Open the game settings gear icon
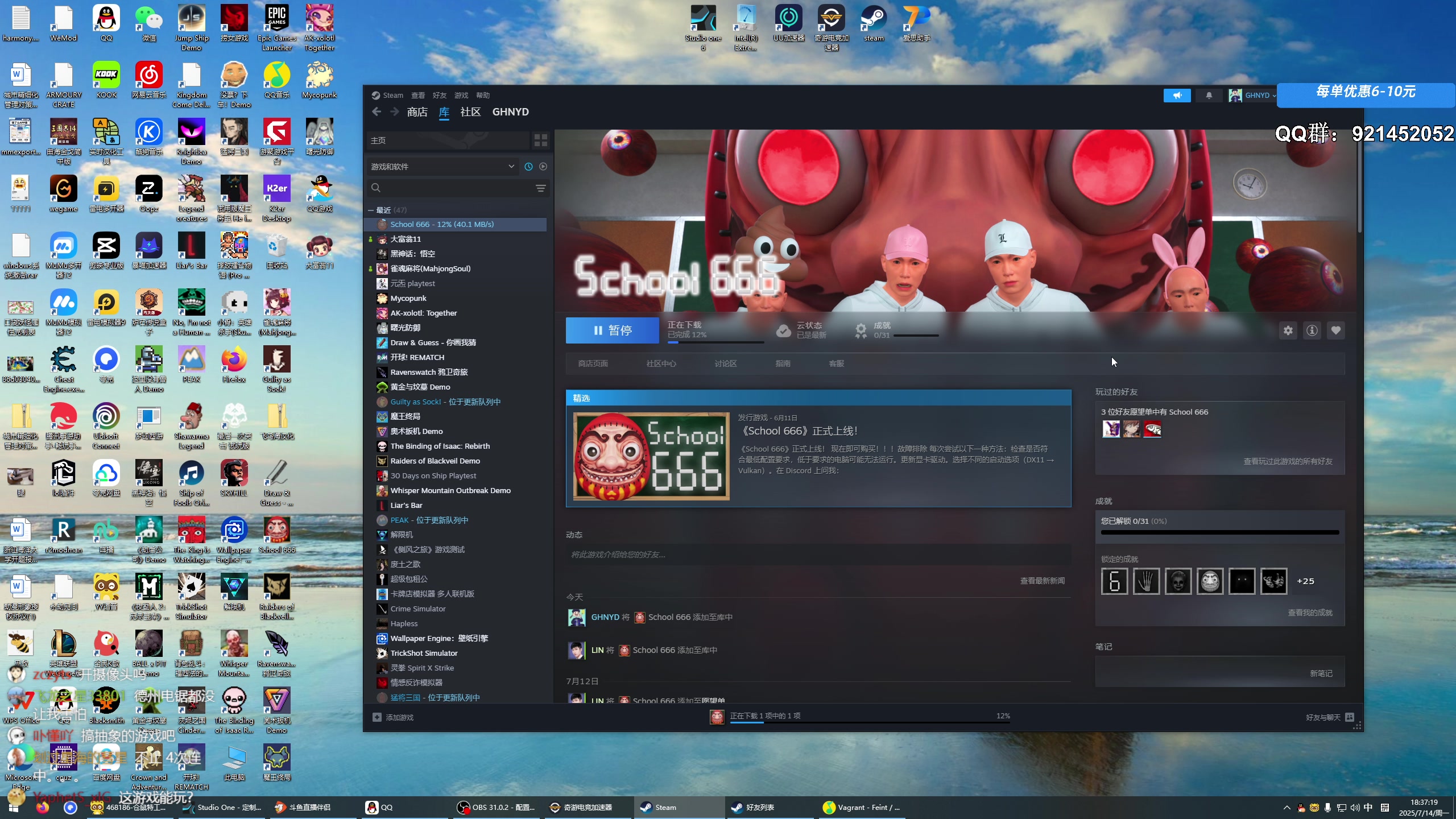The width and height of the screenshot is (1456, 819). point(1288,330)
